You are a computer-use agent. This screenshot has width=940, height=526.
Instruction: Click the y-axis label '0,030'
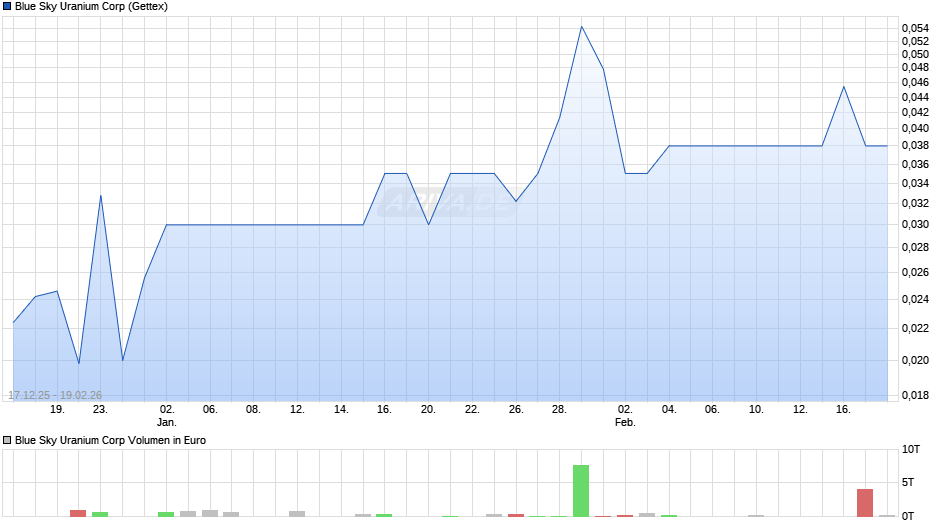pos(915,224)
